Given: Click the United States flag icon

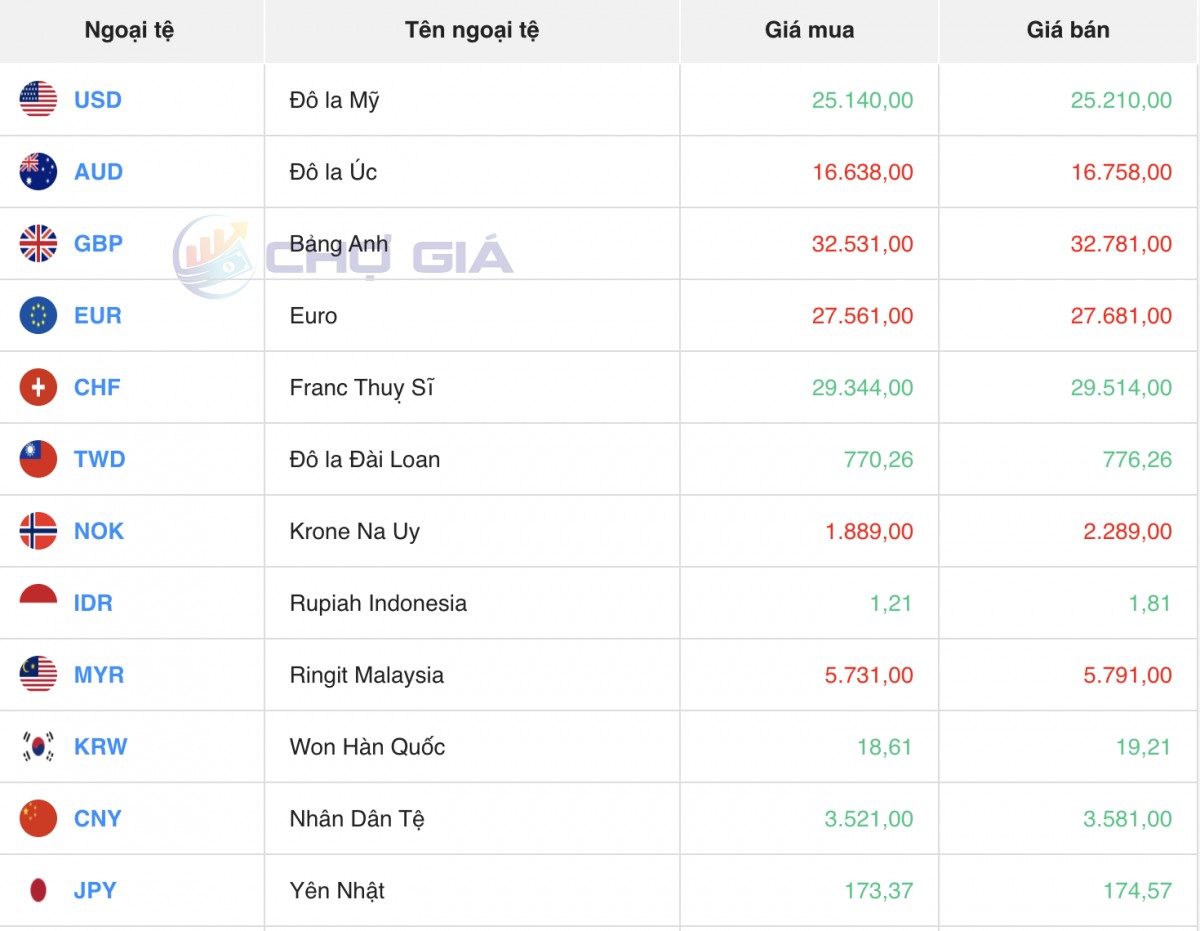Looking at the screenshot, I should click(x=38, y=100).
